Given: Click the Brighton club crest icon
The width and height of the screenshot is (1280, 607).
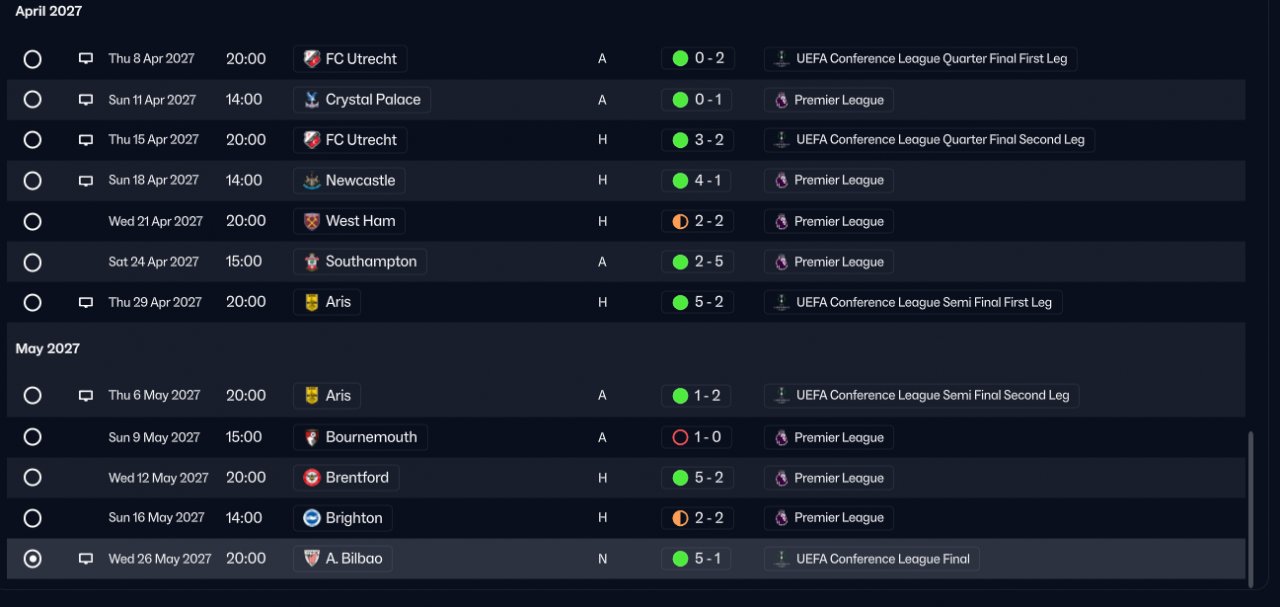Looking at the screenshot, I should pyautogui.click(x=312, y=518).
